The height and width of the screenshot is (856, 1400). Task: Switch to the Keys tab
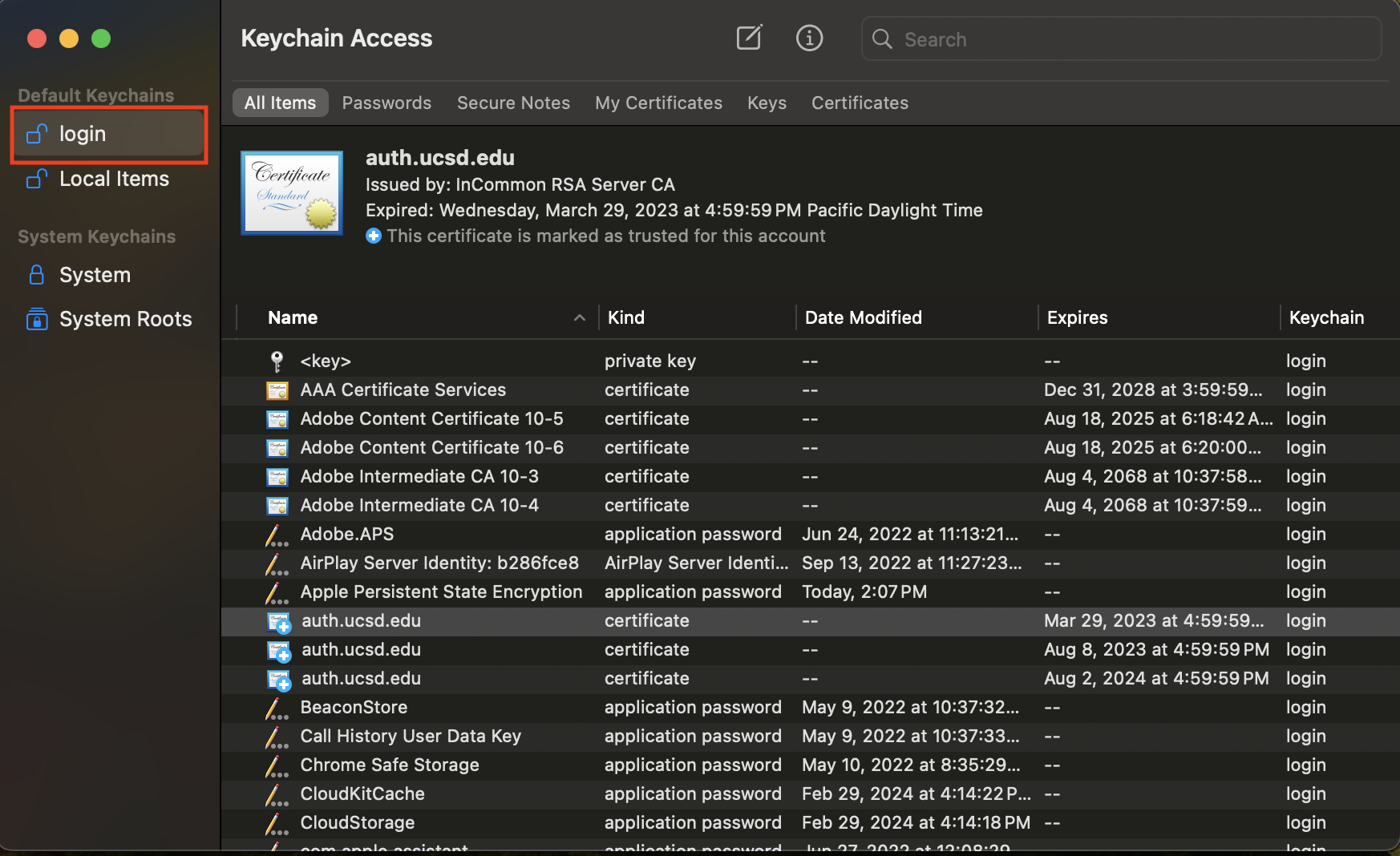tap(766, 103)
